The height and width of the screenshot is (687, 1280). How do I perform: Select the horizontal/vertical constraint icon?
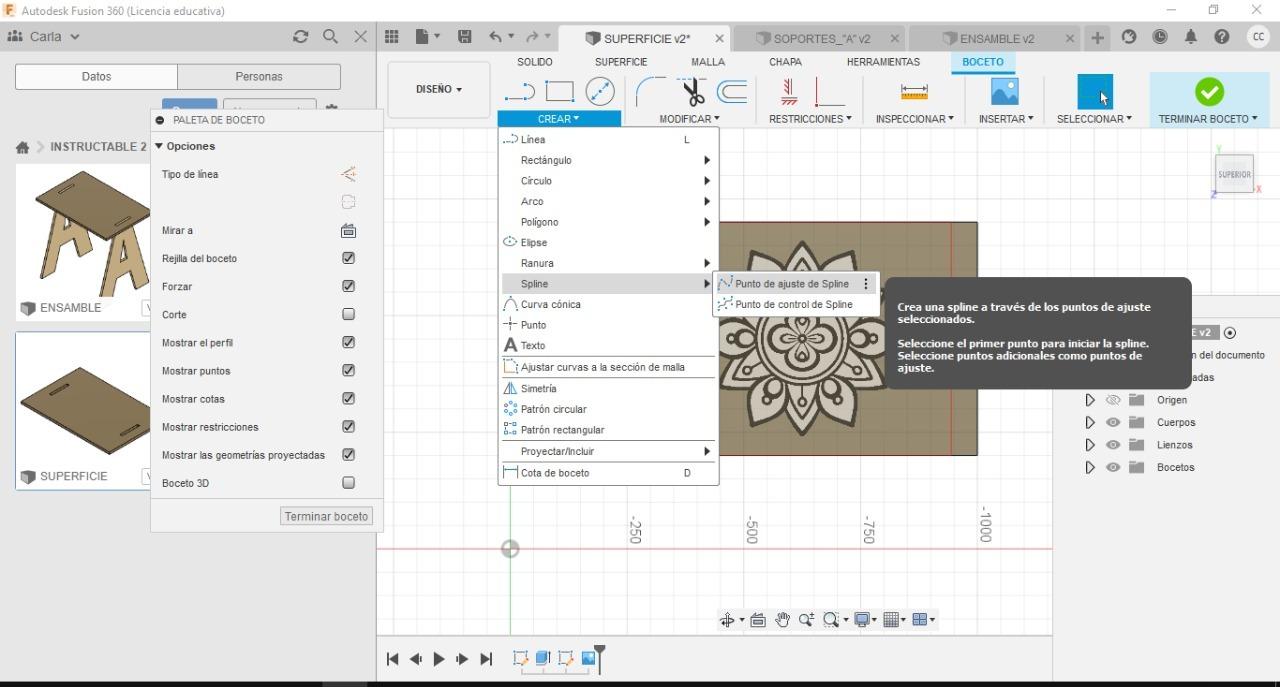coord(789,92)
